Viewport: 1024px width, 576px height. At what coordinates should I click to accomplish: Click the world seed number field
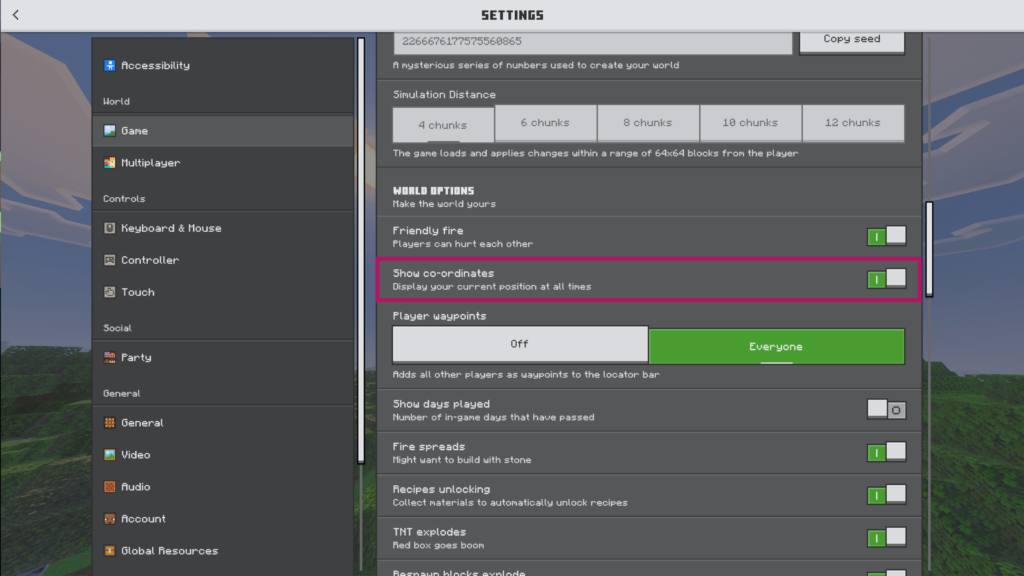[x=592, y=42]
